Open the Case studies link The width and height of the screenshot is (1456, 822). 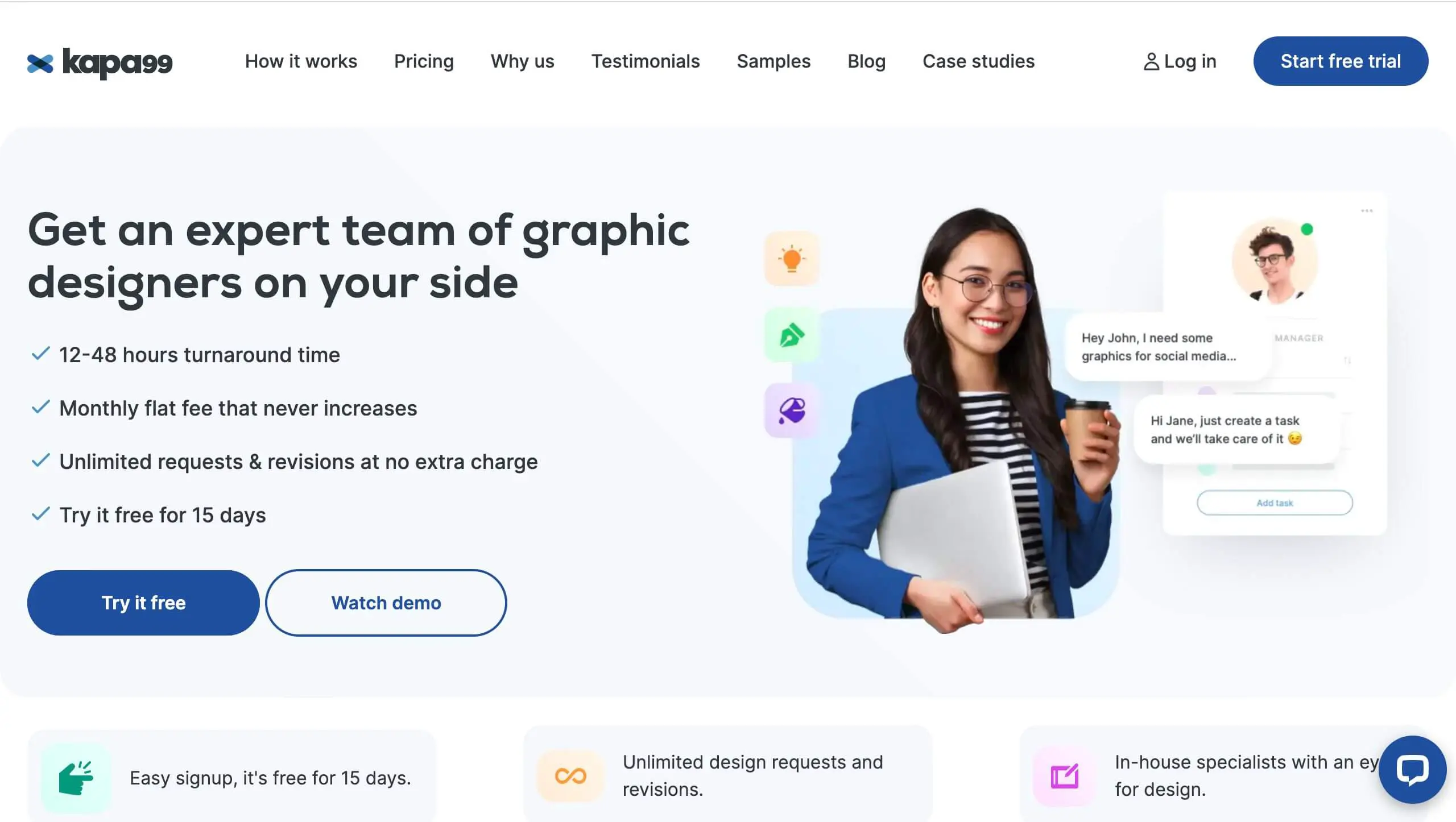coord(978,61)
